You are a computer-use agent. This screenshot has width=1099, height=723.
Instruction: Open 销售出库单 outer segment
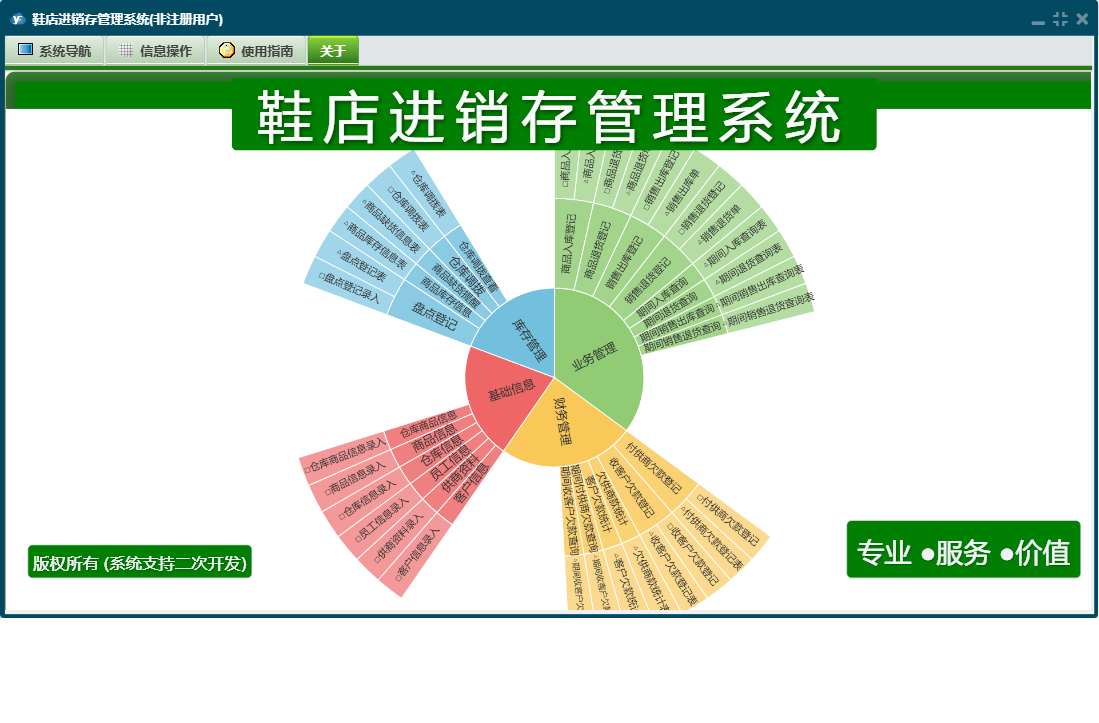point(681,191)
